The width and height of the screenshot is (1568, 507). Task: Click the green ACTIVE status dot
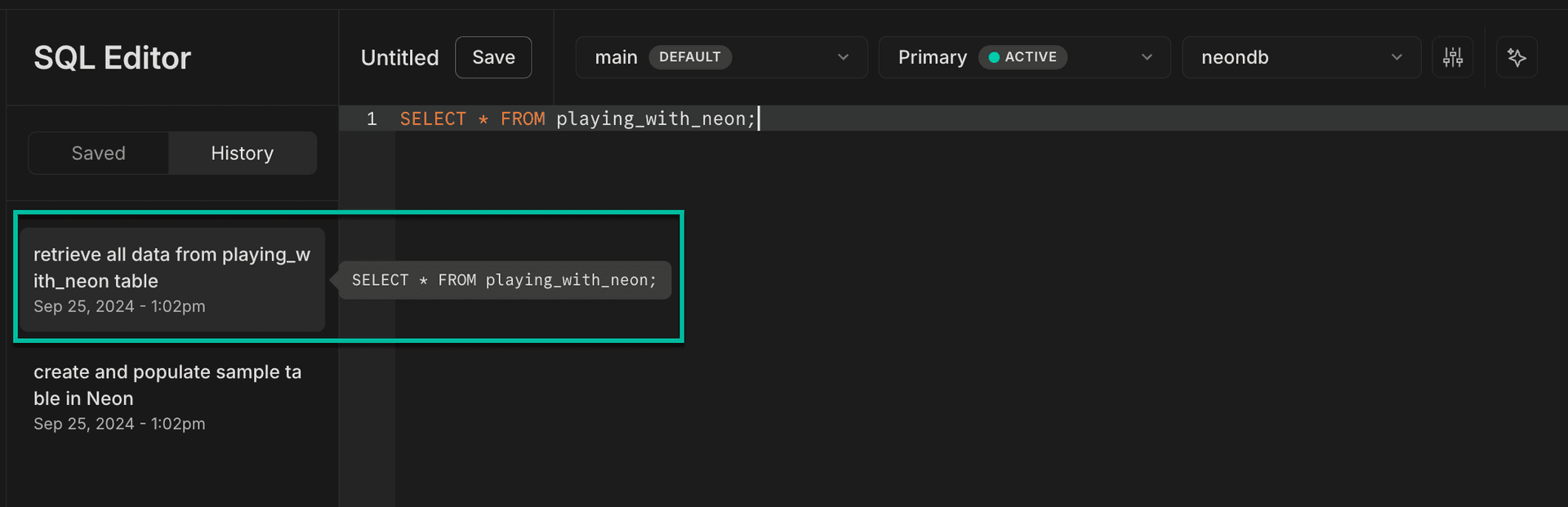point(994,57)
